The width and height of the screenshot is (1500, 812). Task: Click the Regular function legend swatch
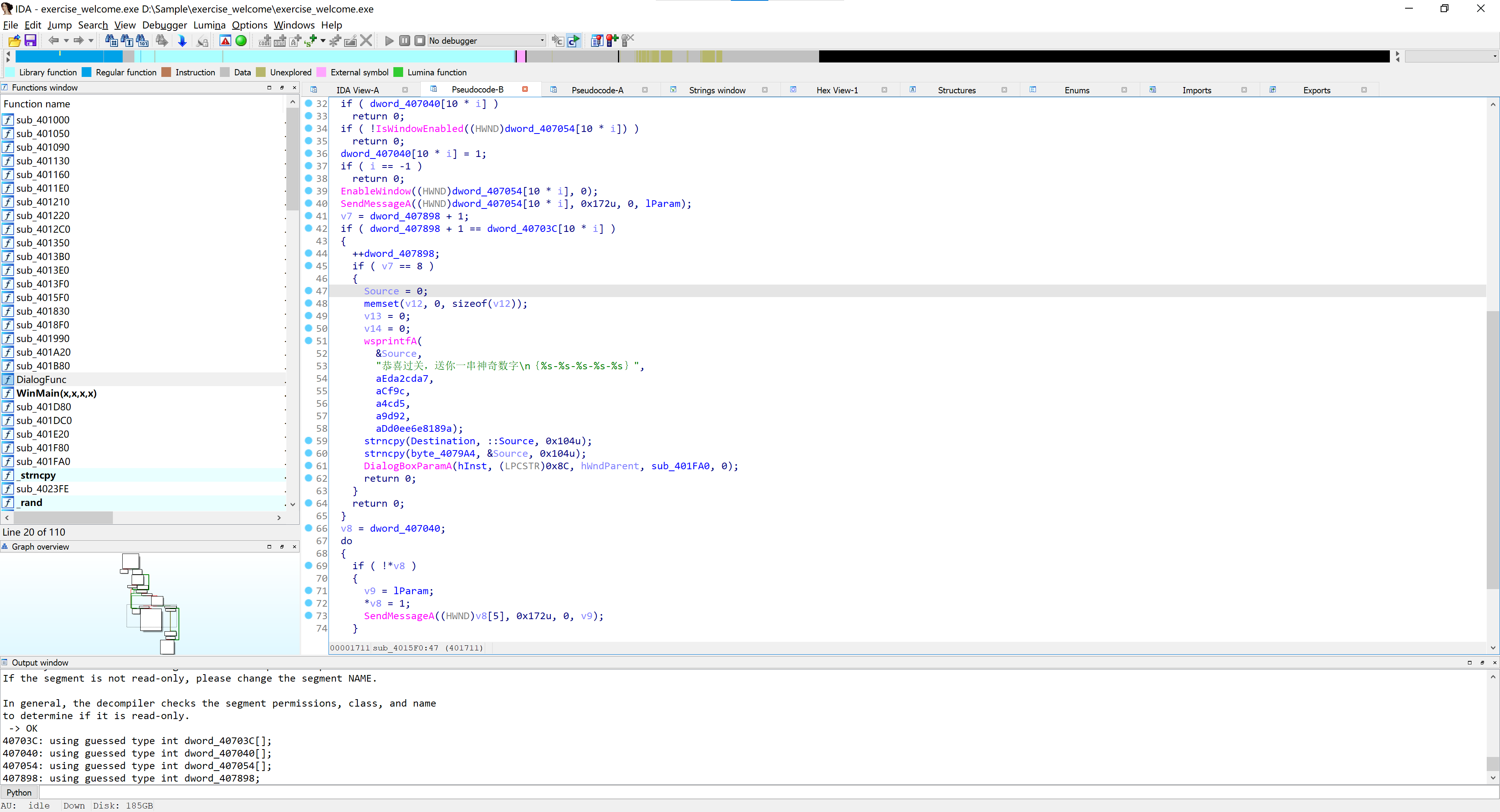[87, 72]
